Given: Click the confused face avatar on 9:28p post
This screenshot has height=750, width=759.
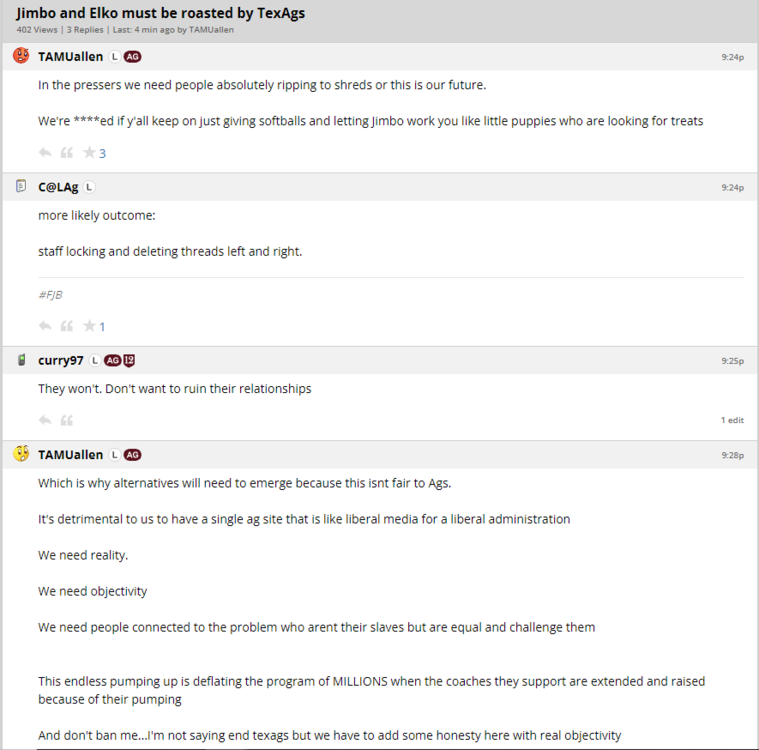Looking at the screenshot, I should [x=21, y=454].
